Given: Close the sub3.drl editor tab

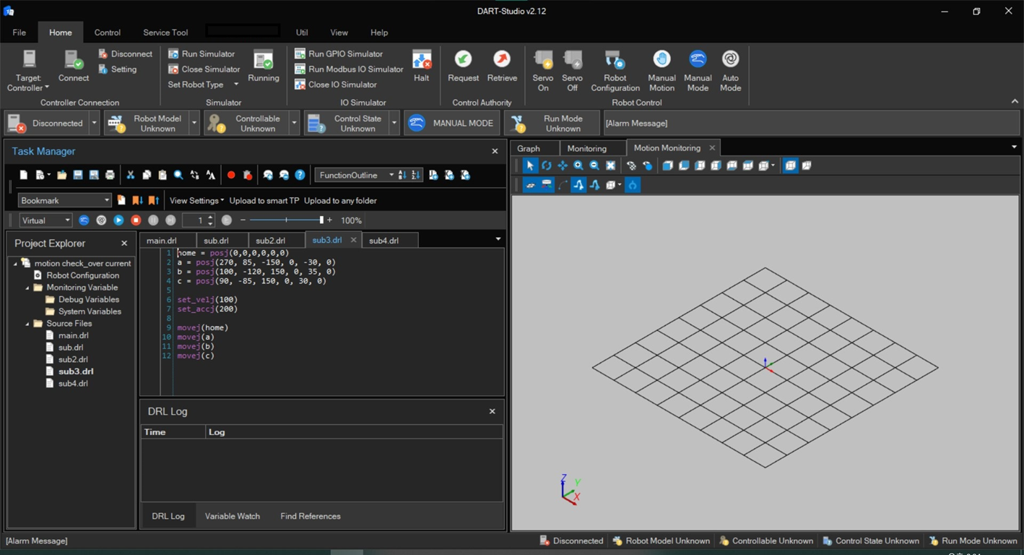Looking at the screenshot, I should 353,240.
